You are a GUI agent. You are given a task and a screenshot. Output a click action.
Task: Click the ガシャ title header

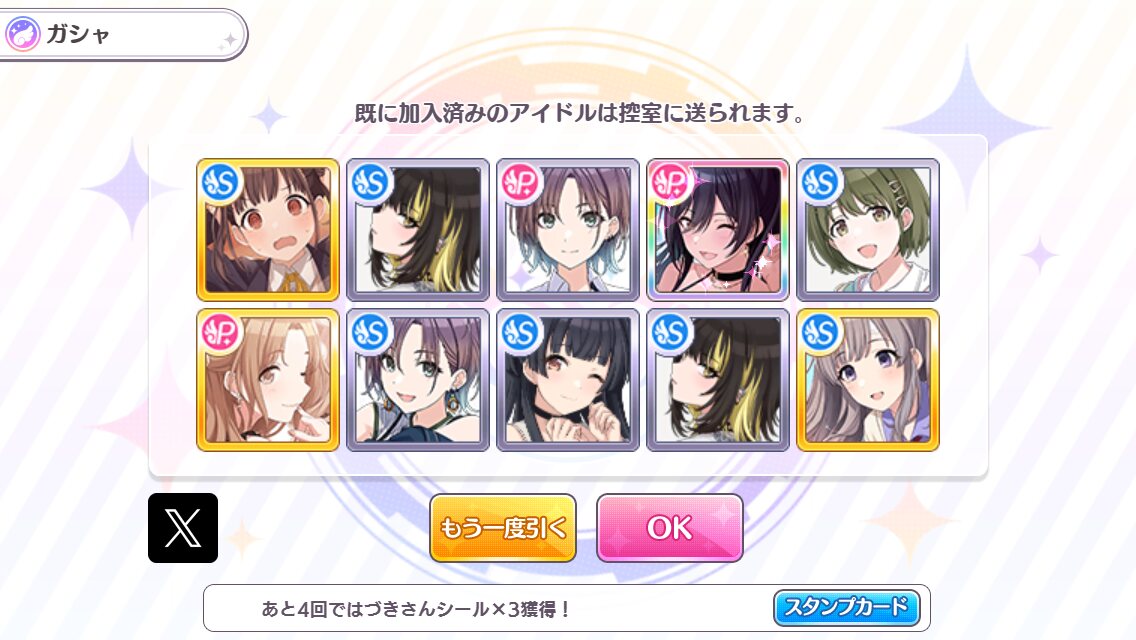(x=122, y=34)
